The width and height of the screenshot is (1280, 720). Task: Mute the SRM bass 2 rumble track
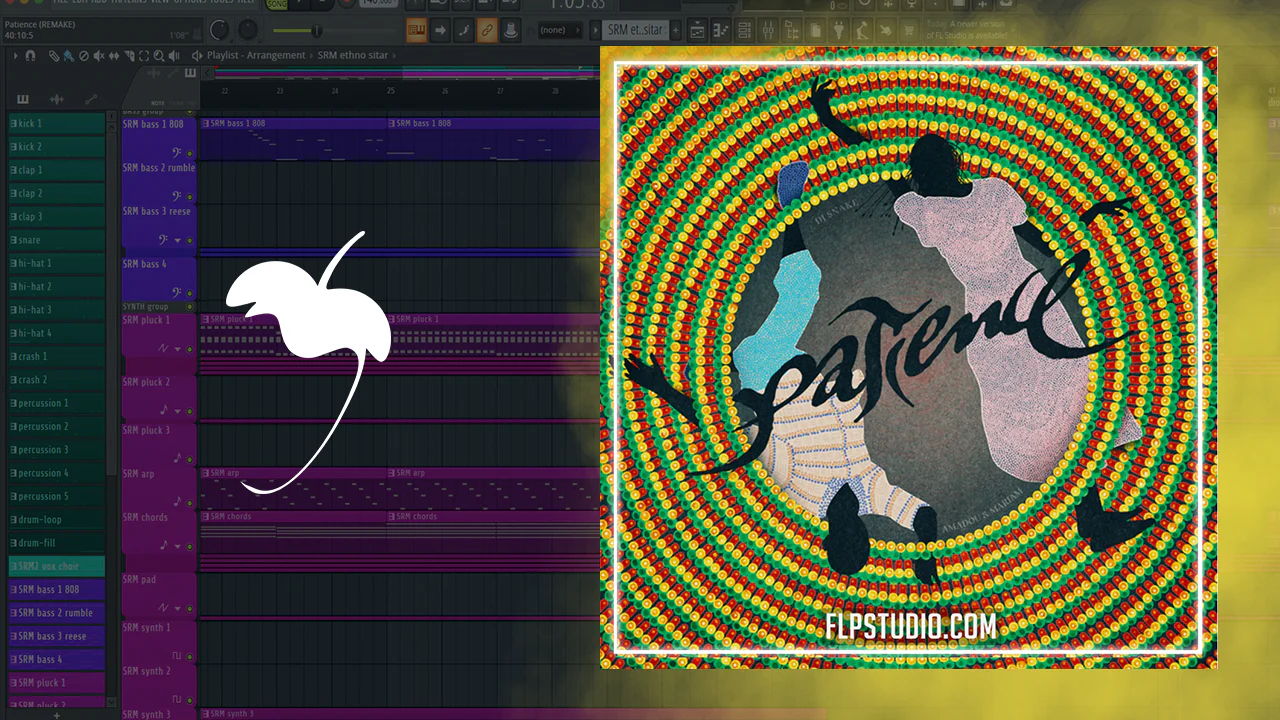(190, 196)
